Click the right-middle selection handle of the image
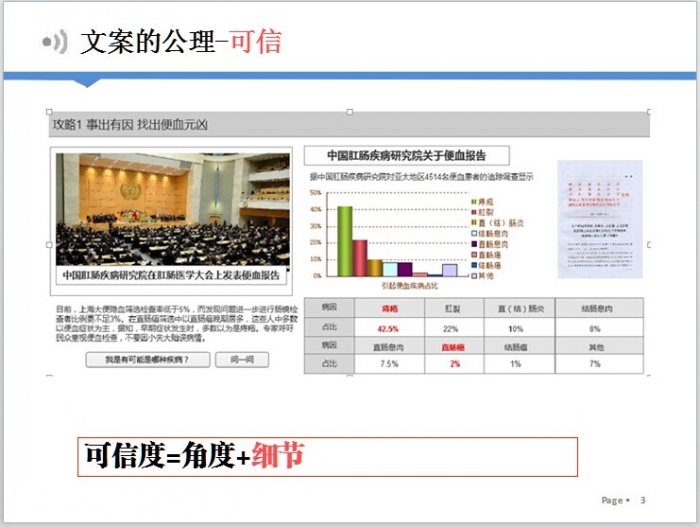 [x=649, y=244]
